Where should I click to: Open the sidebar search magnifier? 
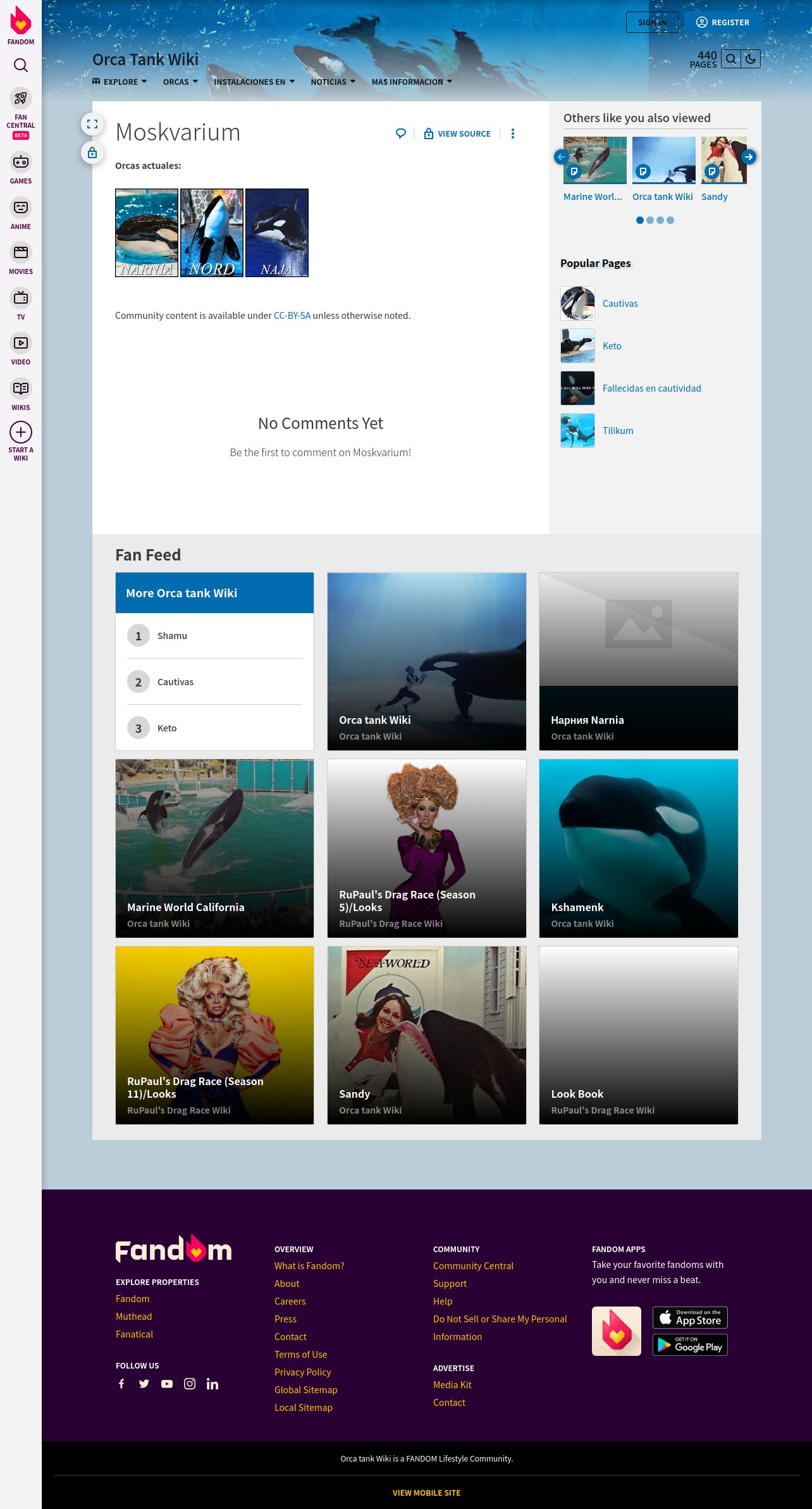tap(21, 65)
